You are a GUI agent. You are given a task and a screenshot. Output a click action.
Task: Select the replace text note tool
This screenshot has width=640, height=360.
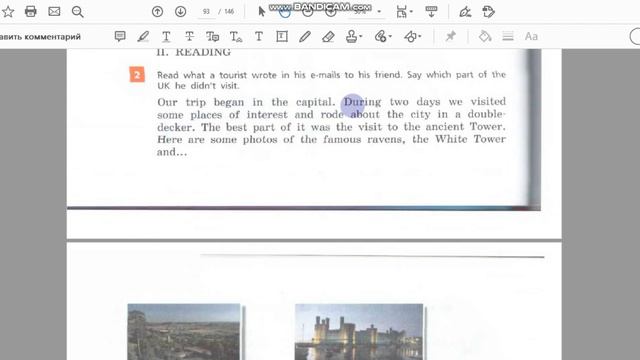[x=212, y=36]
